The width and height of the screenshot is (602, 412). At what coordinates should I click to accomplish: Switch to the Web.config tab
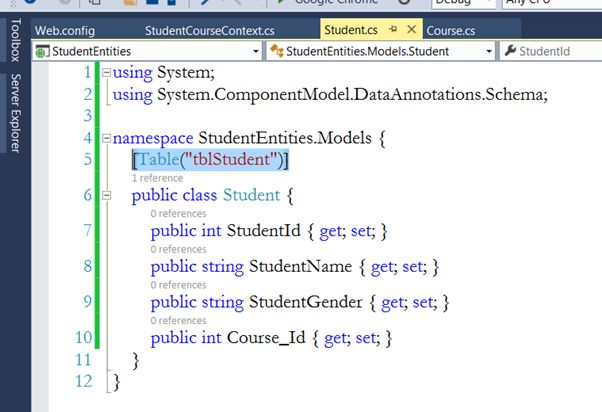click(x=65, y=30)
